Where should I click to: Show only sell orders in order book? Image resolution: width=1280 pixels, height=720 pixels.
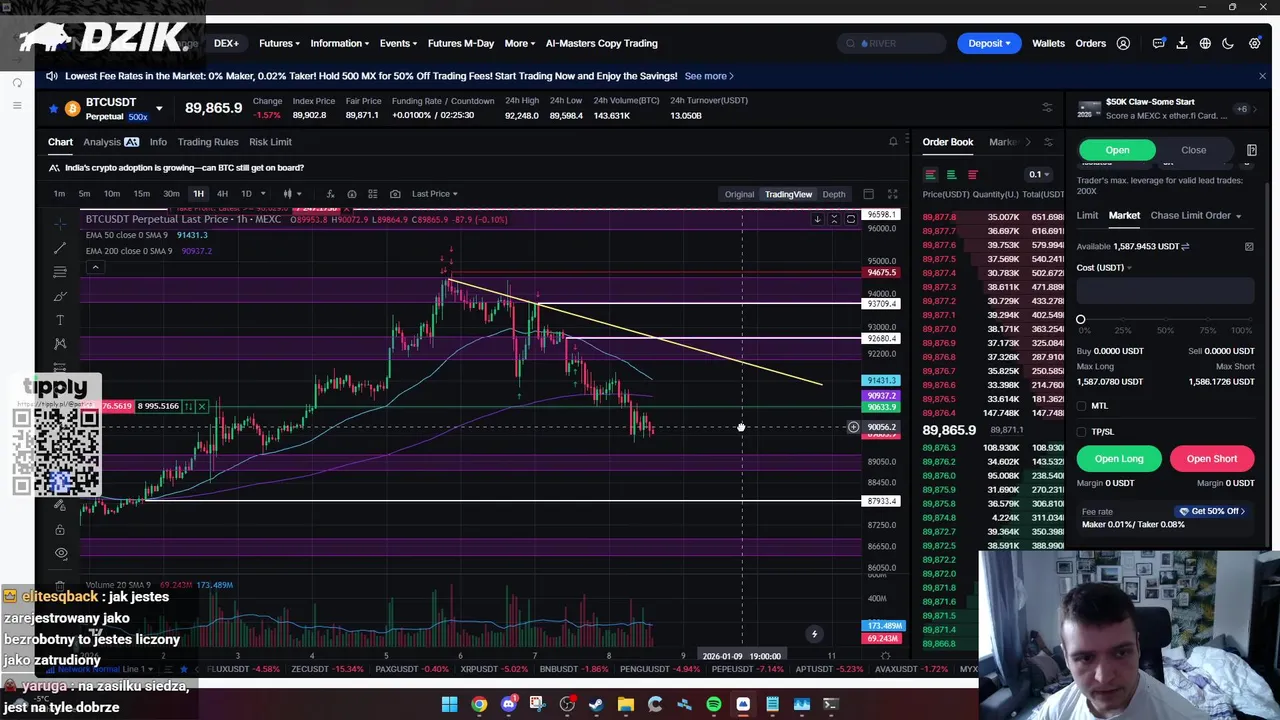pyautogui.click(x=972, y=174)
